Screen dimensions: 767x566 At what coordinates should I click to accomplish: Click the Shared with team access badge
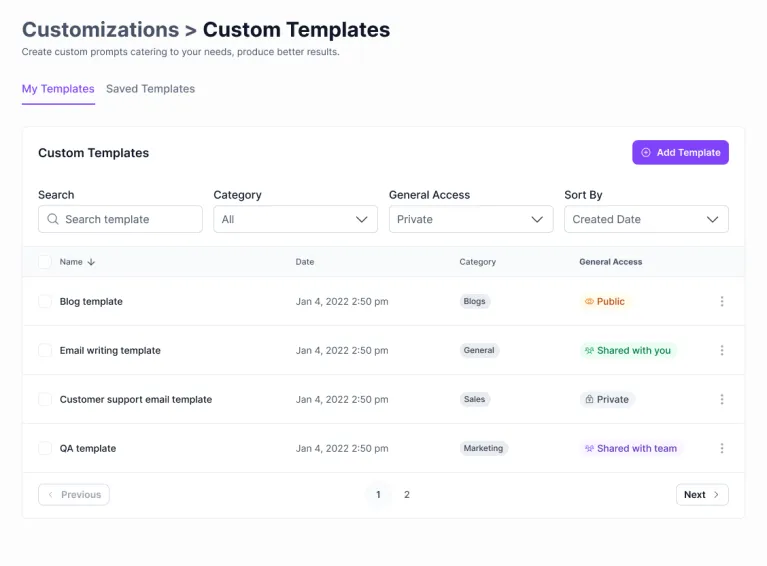tap(631, 448)
